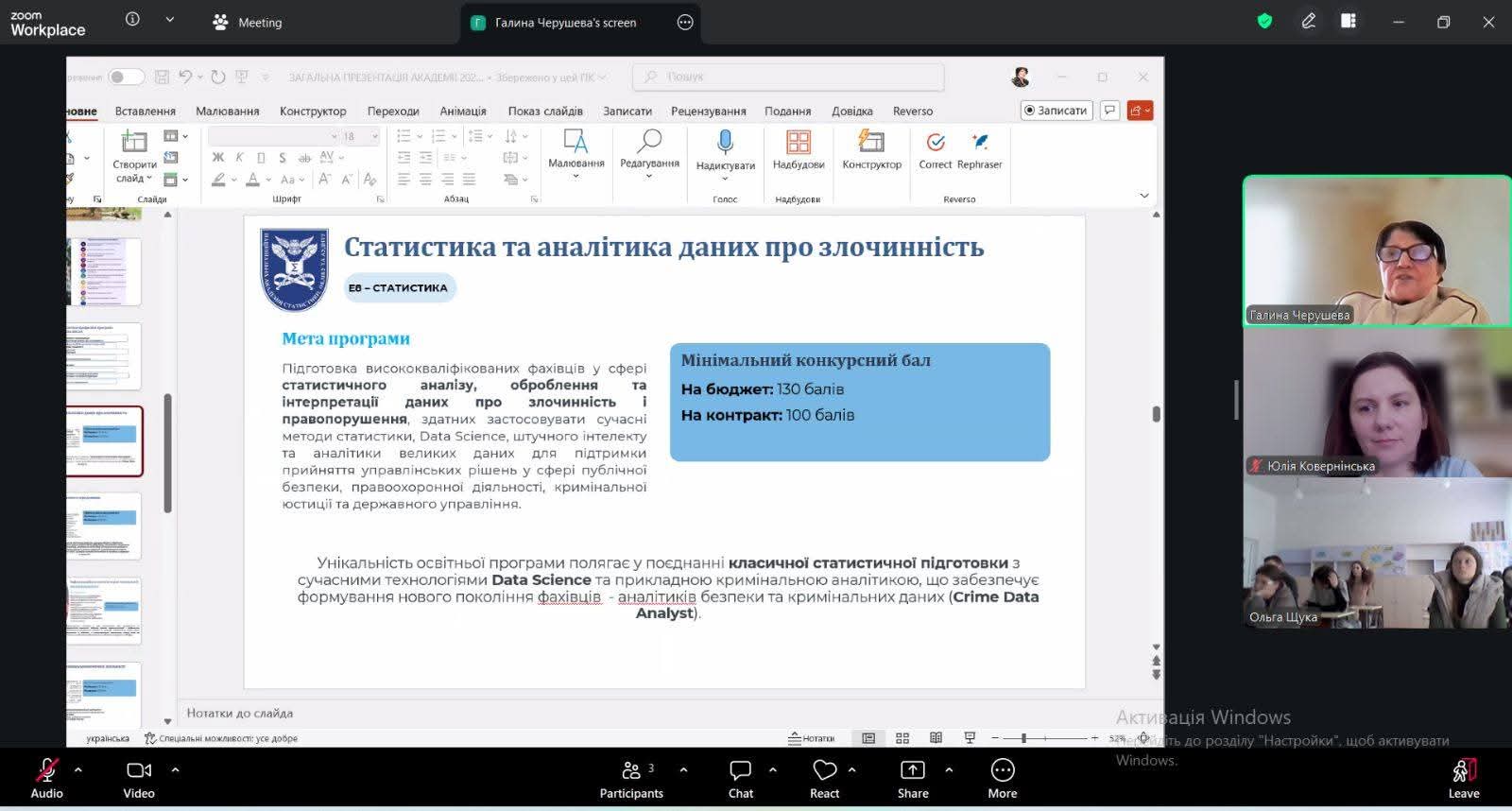The height and width of the screenshot is (811, 1512).
Task: Open Zoom Participants list
Action: coord(630,779)
